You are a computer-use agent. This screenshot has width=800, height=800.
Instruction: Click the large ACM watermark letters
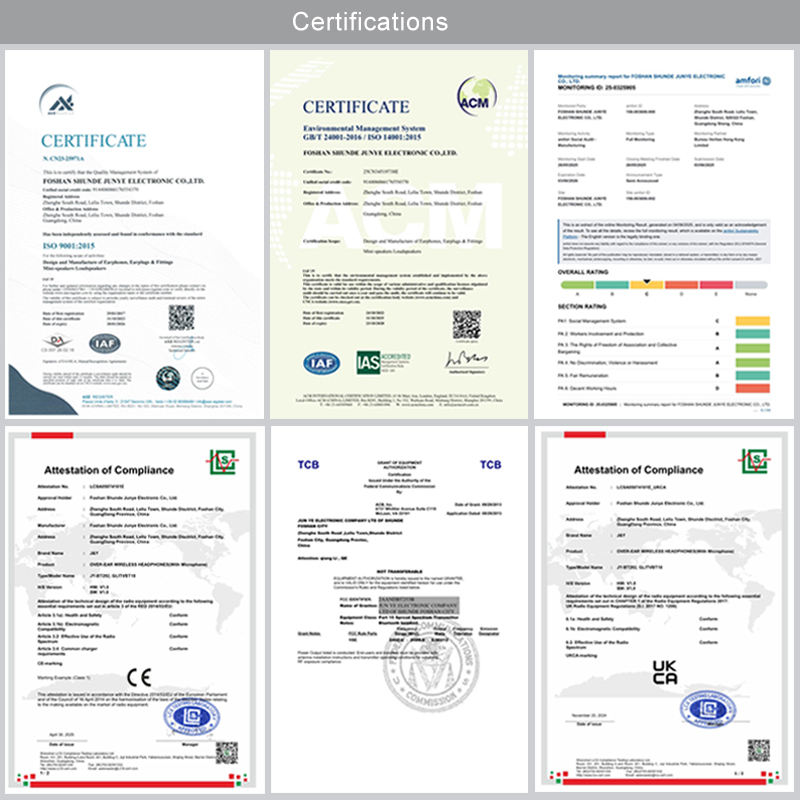pos(401,216)
